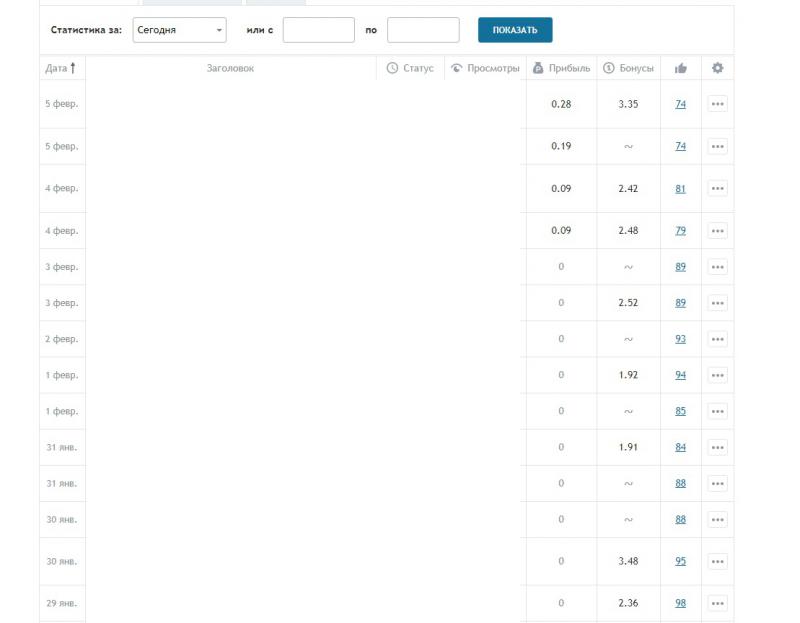Screen dimensions: 800x623
Task: Open link 88 in the 30 янв. row
Action: [x=681, y=519]
